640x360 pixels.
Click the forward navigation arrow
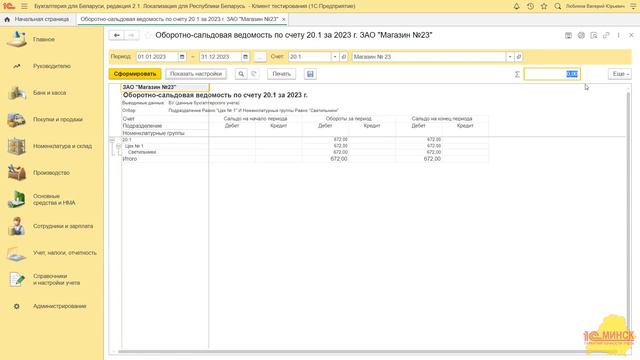(131, 36)
